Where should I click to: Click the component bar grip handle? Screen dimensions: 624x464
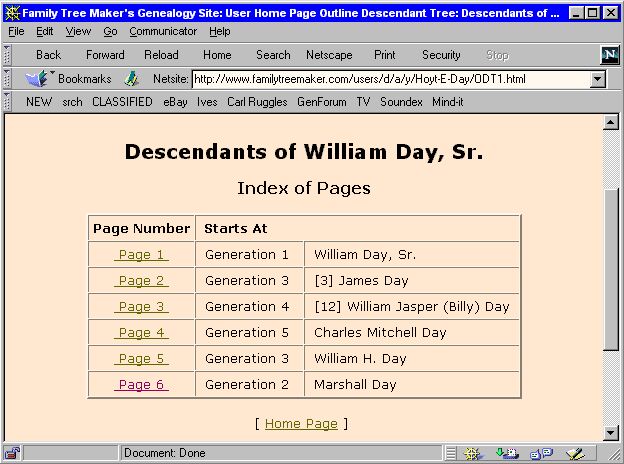coord(450,453)
